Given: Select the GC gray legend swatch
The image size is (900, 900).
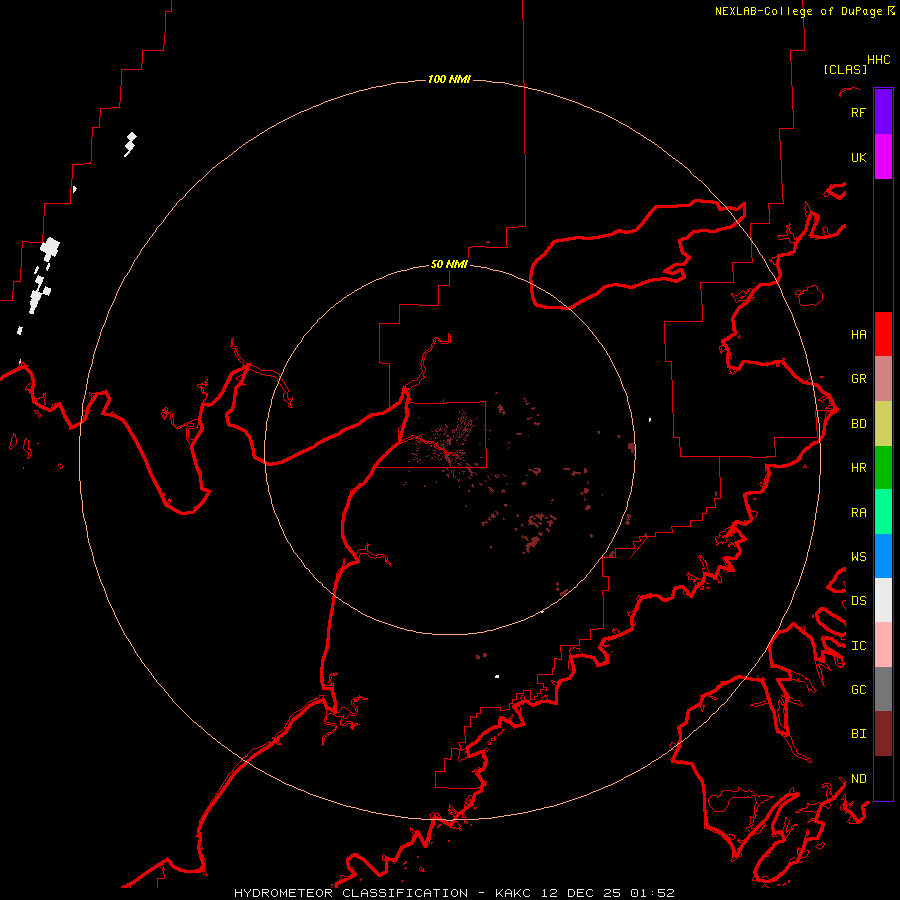Looking at the screenshot, I should [883, 689].
